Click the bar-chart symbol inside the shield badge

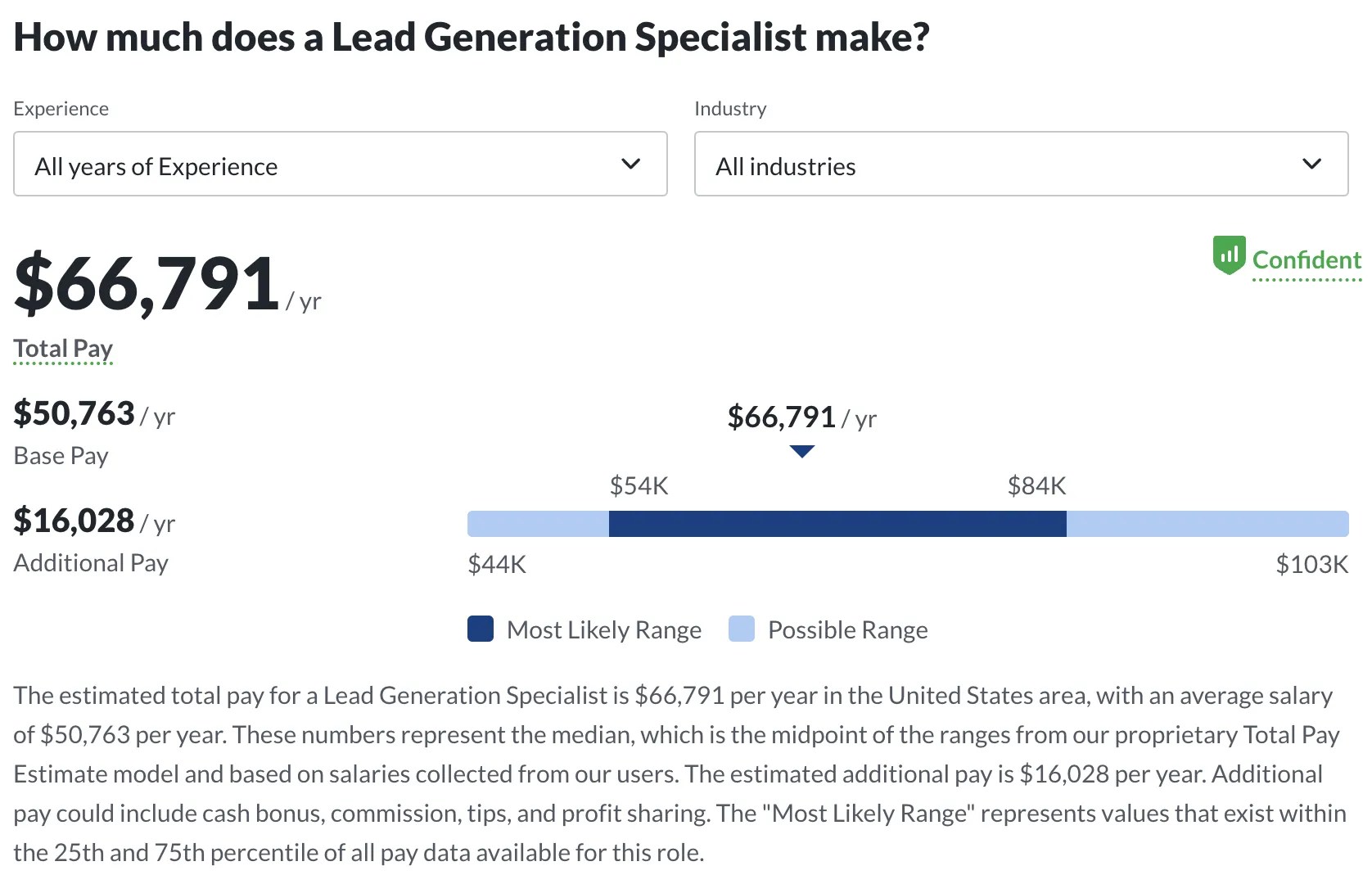pyautogui.click(x=1228, y=254)
